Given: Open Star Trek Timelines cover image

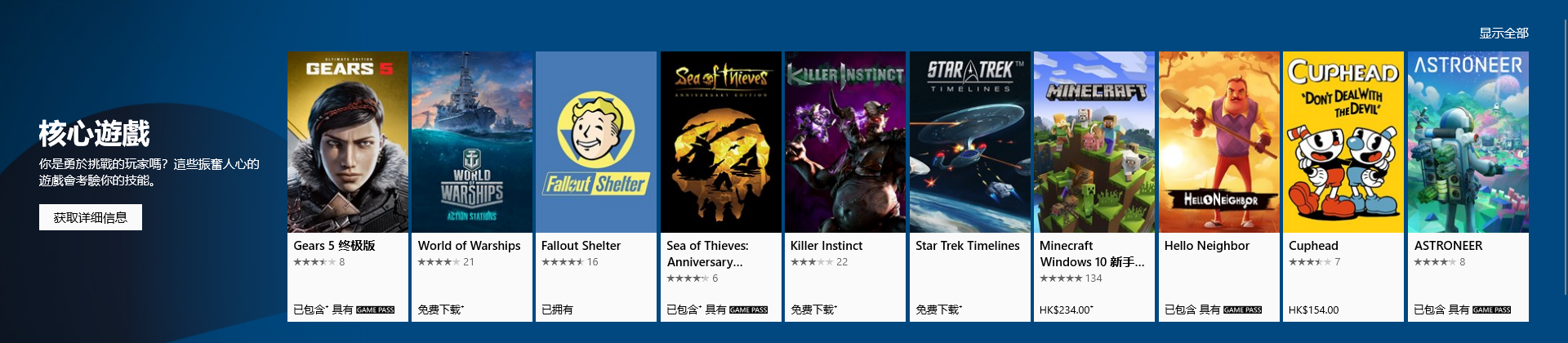Looking at the screenshot, I should 970,142.
